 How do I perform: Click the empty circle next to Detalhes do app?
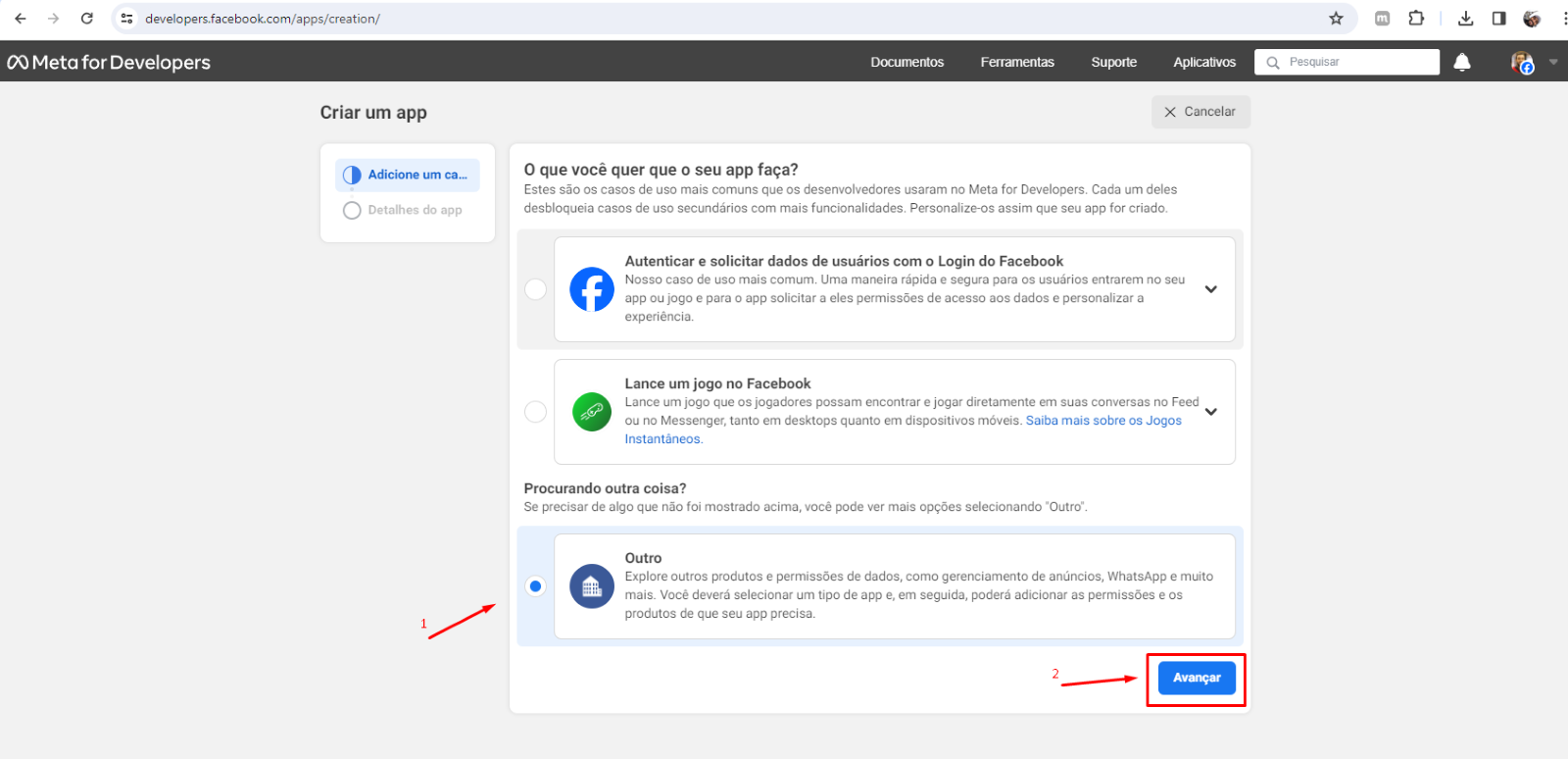[x=352, y=210]
